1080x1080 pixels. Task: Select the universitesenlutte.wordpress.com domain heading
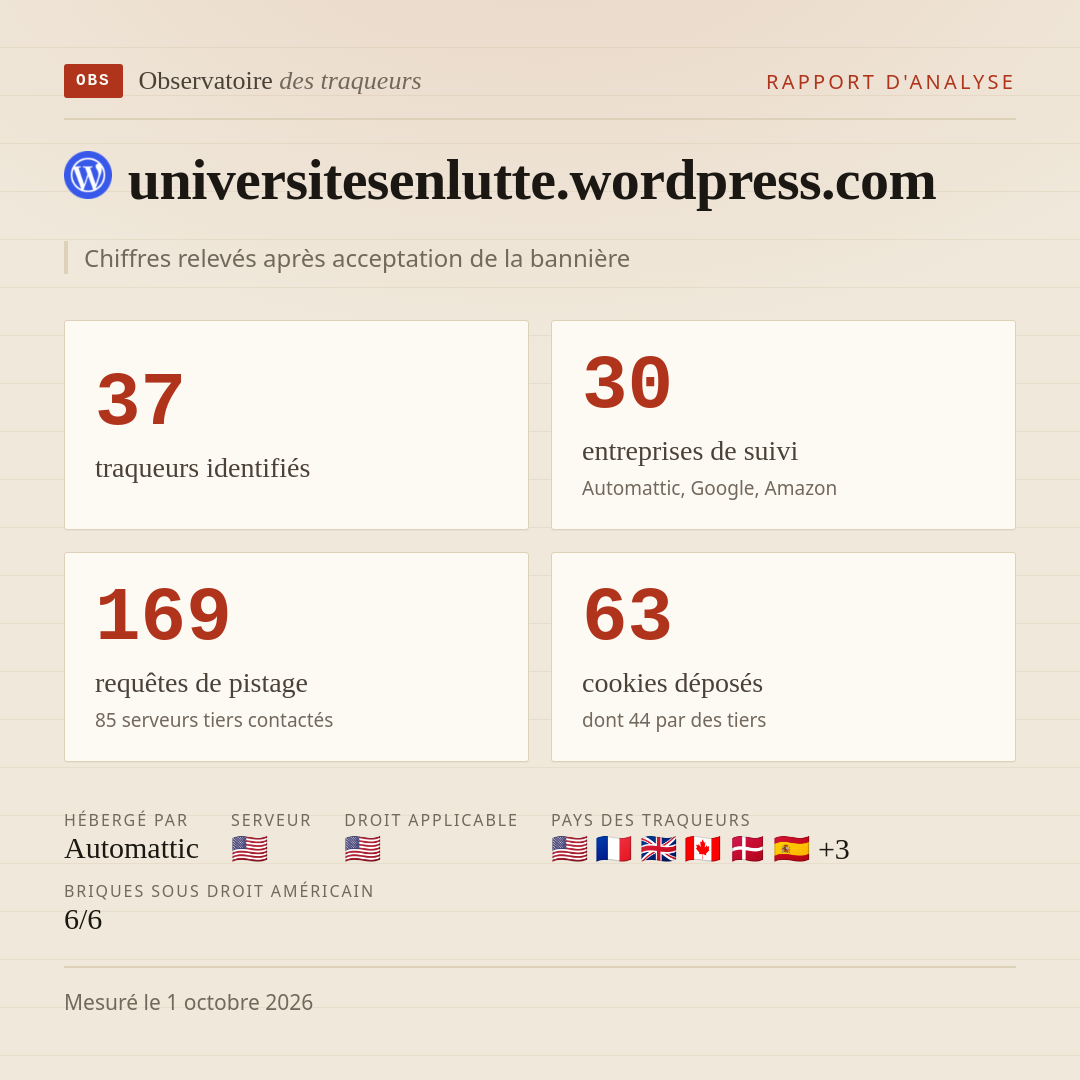pos(532,181)
